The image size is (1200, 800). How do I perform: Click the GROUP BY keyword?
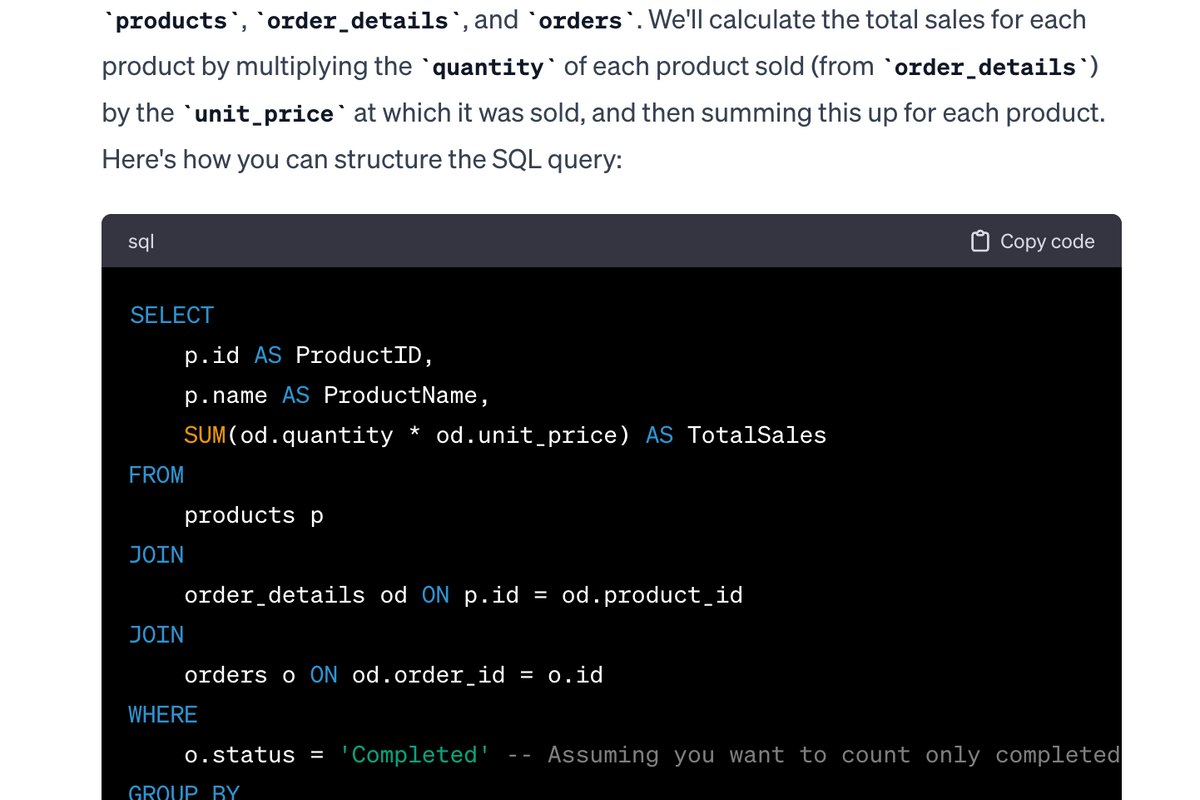coord(185,791)
